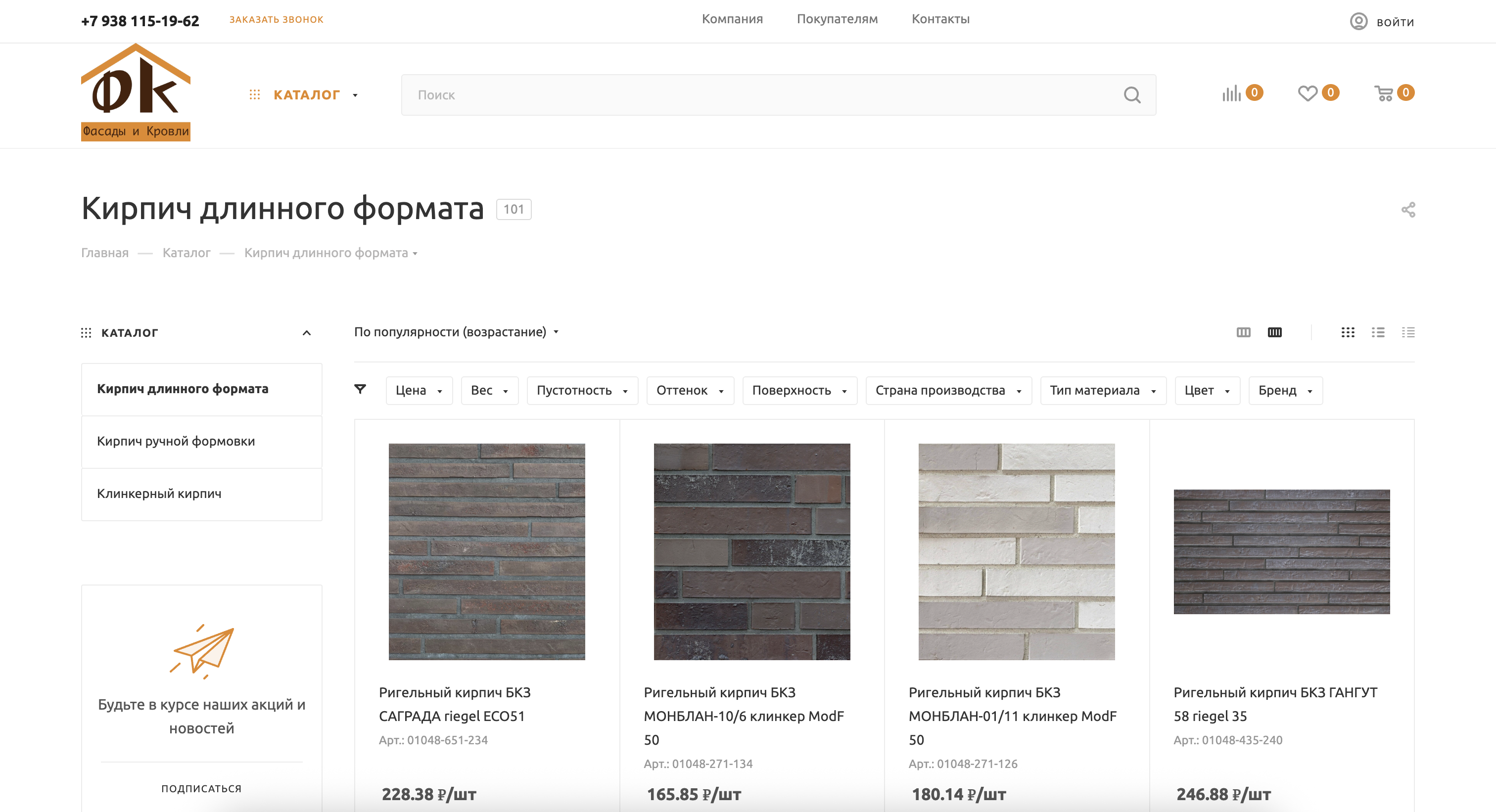
Task: Open the Контакты menu item
Action: click(x=940, y=19)
